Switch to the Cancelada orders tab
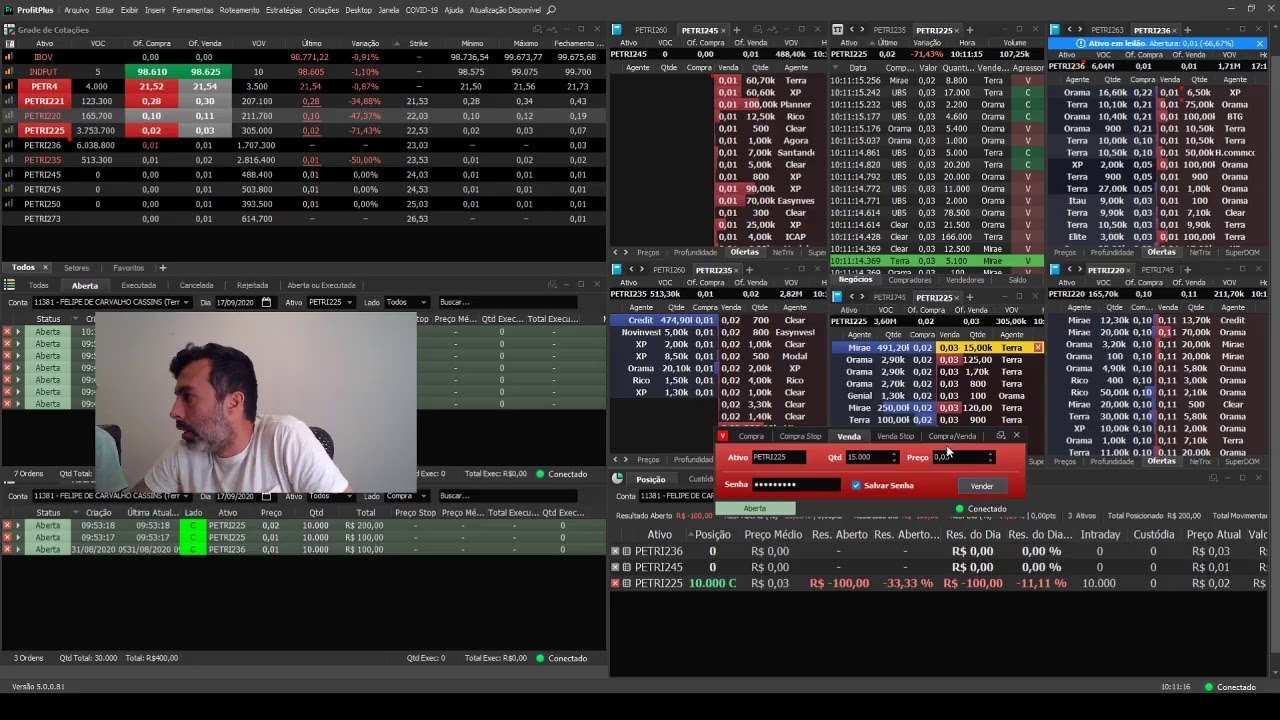 tap(196, 285)
